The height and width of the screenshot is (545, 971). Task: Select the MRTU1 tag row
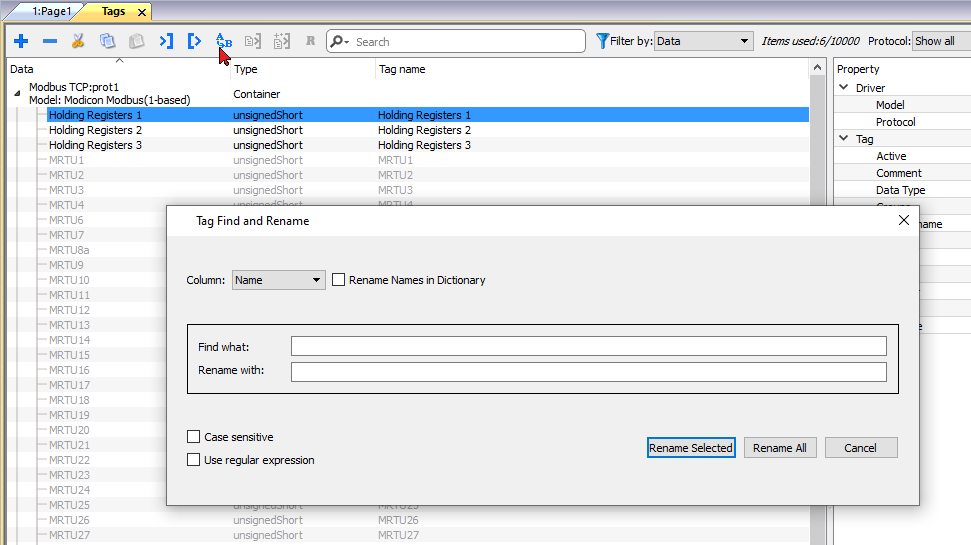point(427,160)
